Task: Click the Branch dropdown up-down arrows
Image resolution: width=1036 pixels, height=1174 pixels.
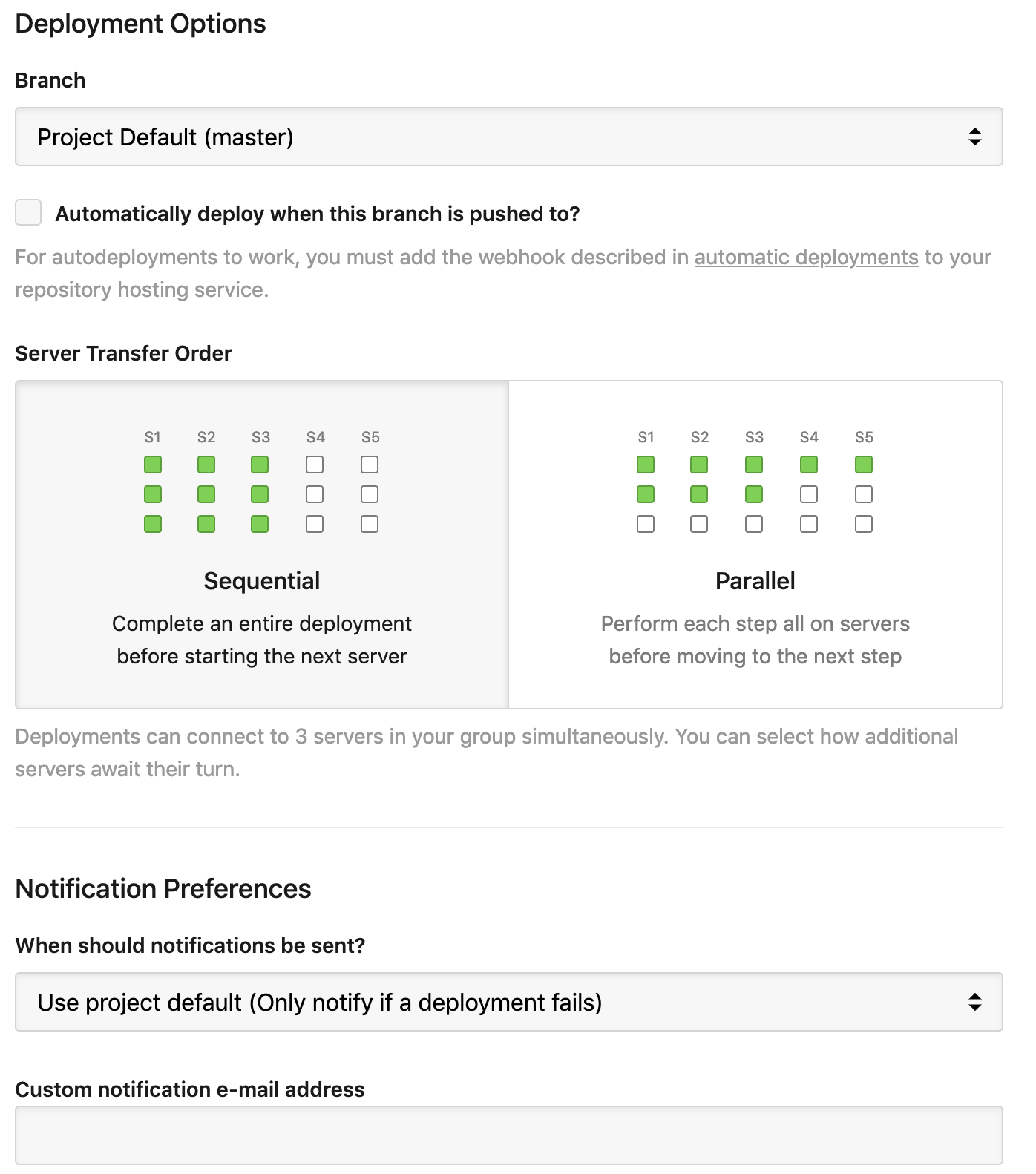Action: pos(974,137)
